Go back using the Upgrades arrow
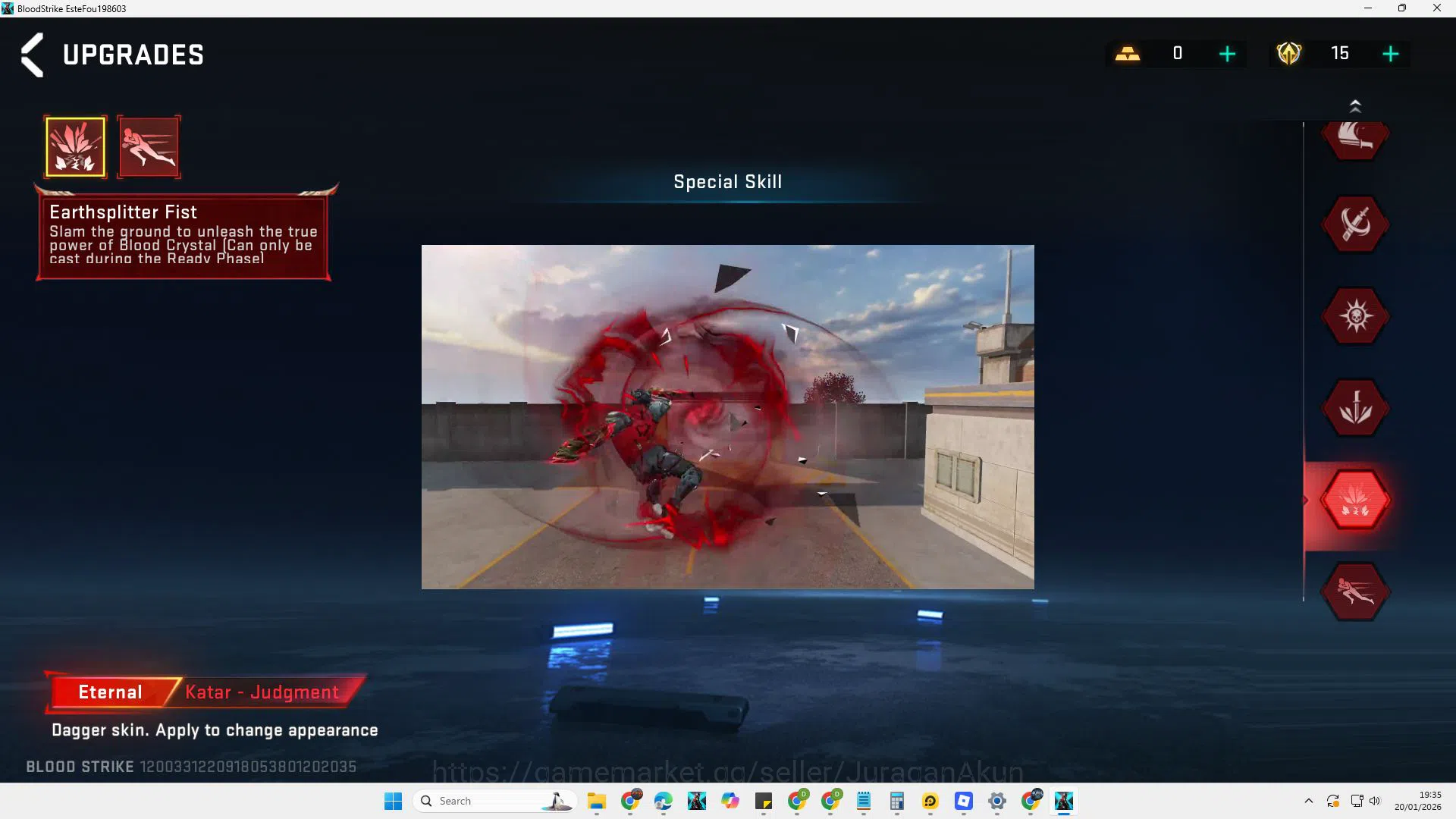The width and height of the screenshot is (1456, 819). (x=32, y=55)
